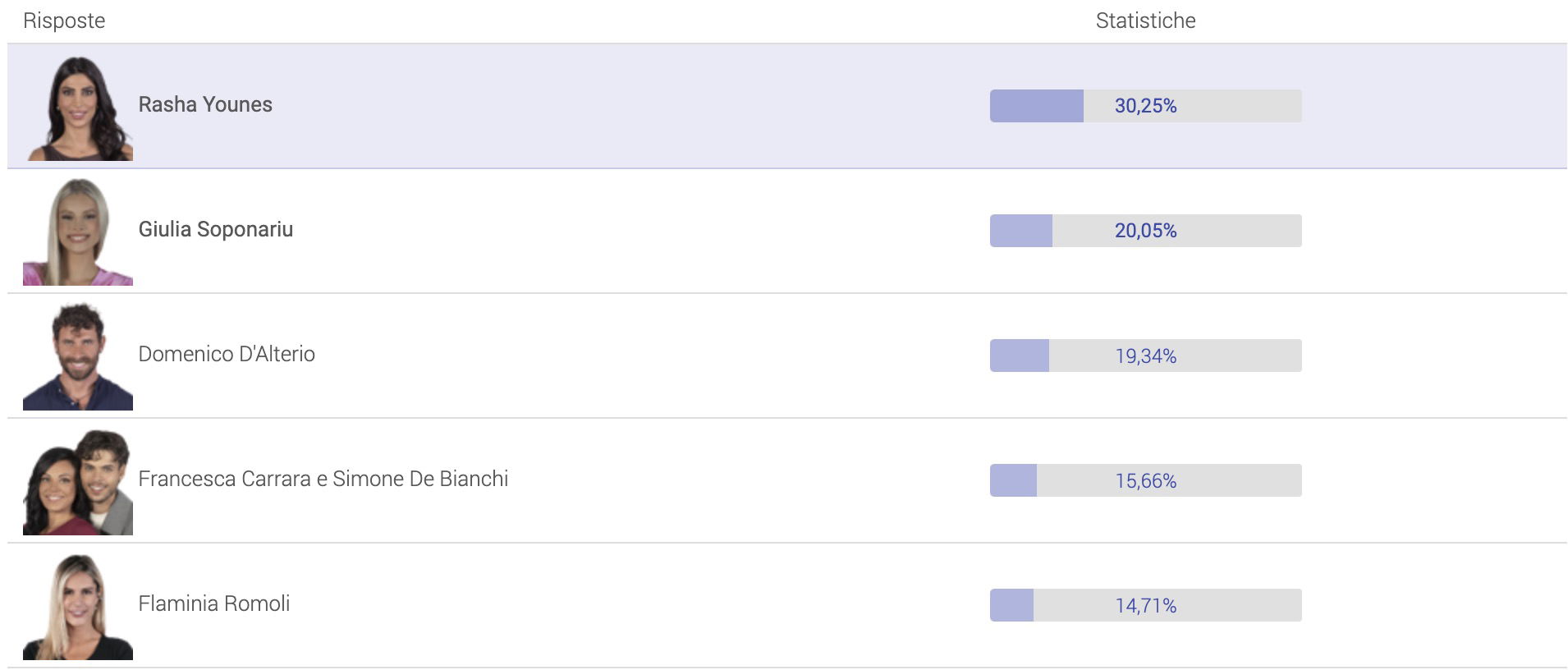Select the Flaminia Romoli answer name

pos(213,603)
